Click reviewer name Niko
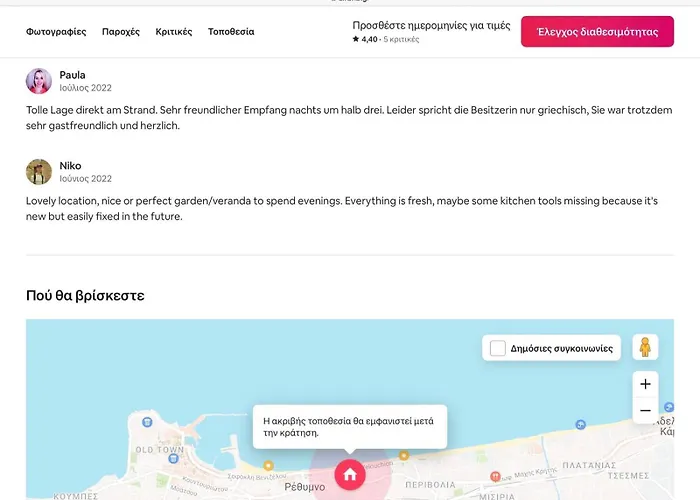 pos(70,165)
